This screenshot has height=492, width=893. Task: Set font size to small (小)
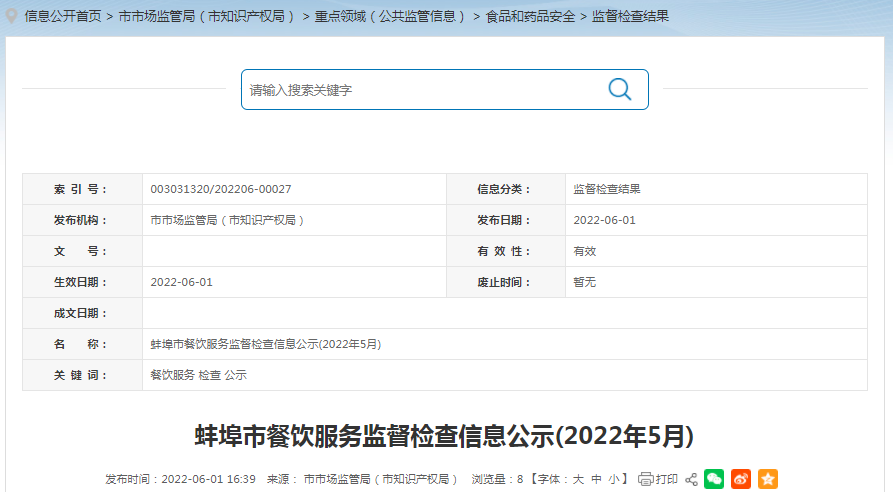614,479
